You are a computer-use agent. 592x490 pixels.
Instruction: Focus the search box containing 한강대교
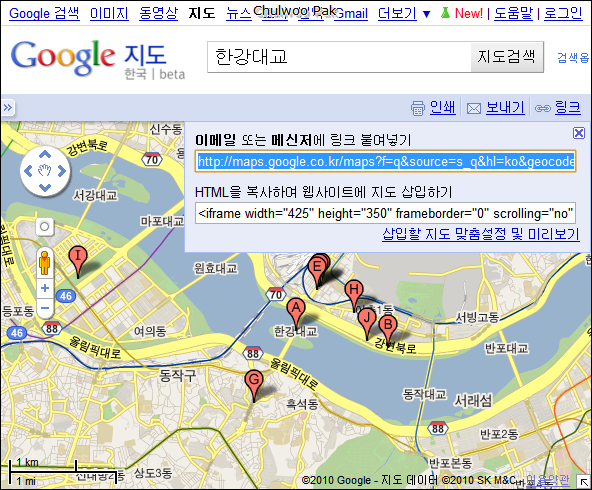339,57
